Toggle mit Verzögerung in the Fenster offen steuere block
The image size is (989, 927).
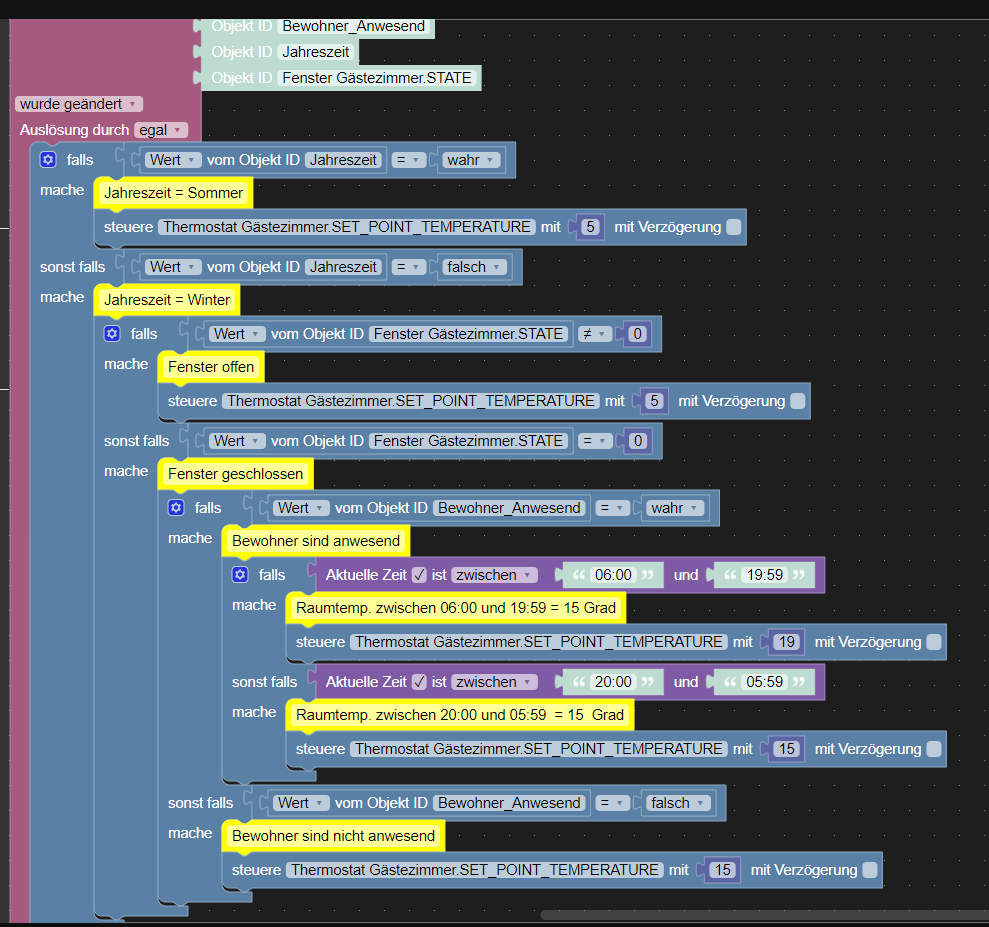click(x=798, y=401)
